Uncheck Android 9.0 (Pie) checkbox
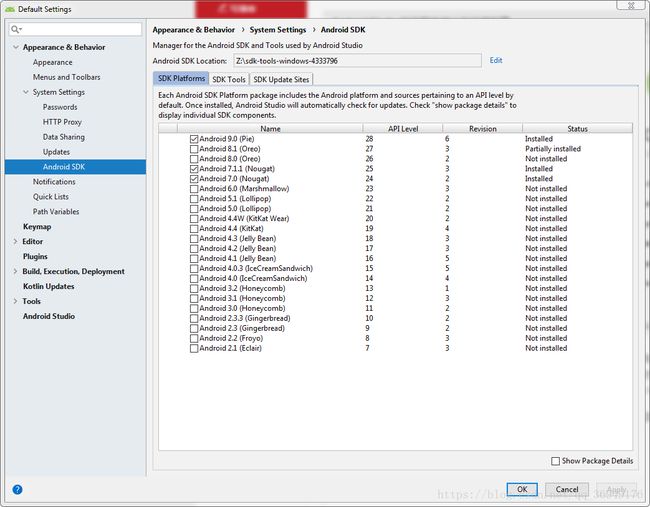650x507 pixels. click(x=194, y=139)
